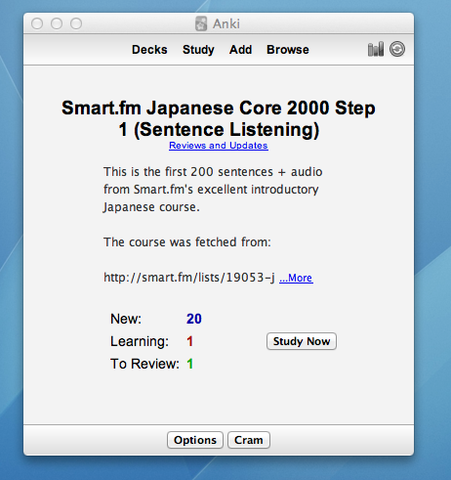Click the green To Review count number
This screenshot has width=451, height=480.
click(x=190, y=364)
